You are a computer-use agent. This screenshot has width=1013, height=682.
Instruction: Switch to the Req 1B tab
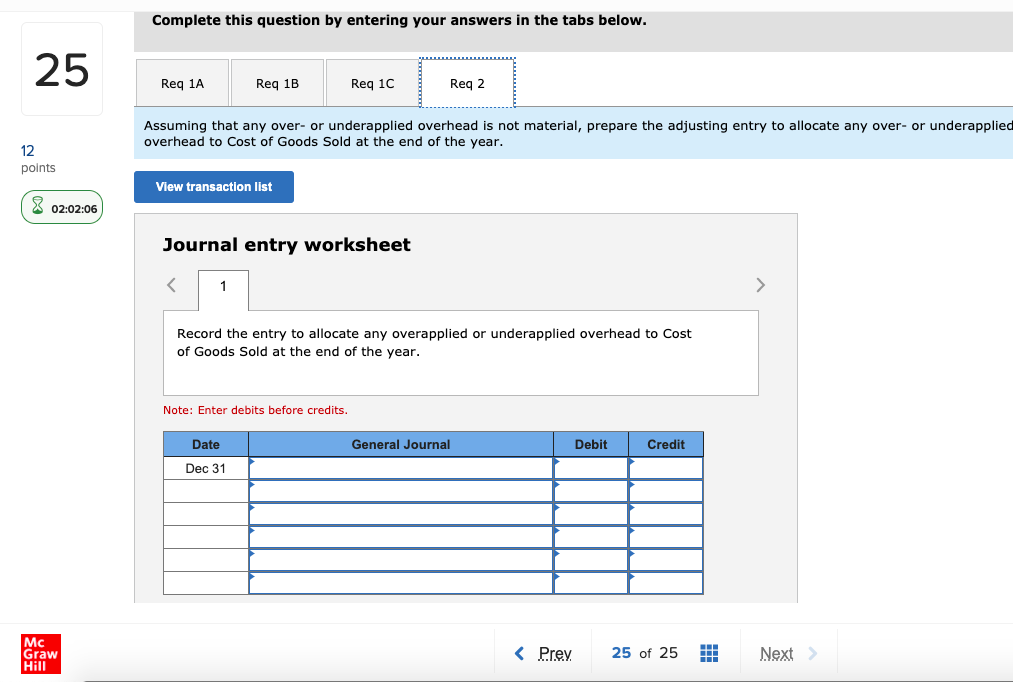tap(277, 83)
